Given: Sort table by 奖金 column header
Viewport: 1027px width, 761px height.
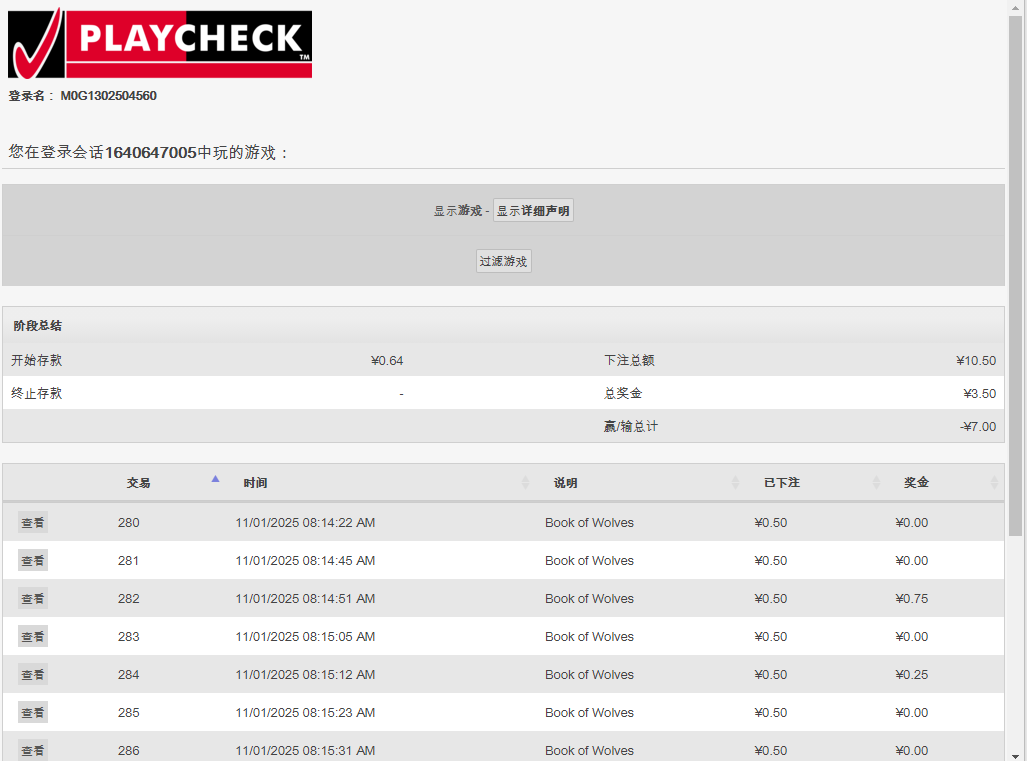Looking at the screenshot, I should click(x=916, y=483).
